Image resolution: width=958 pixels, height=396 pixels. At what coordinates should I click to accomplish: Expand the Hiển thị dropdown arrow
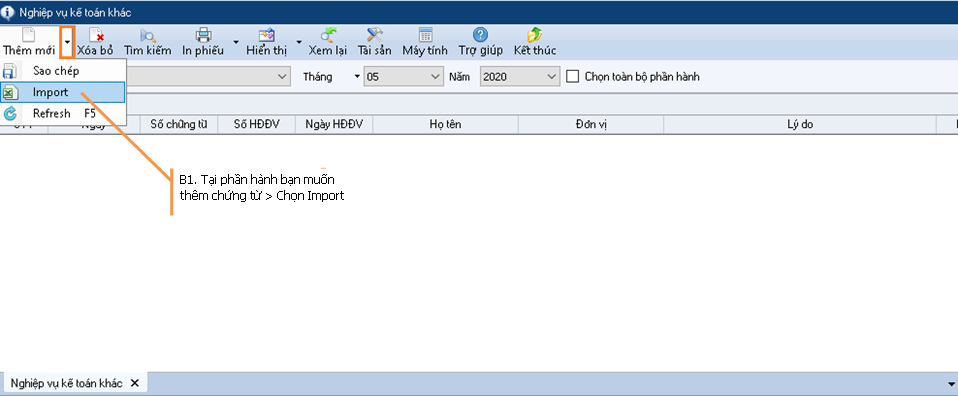click(x=299, y=42)
